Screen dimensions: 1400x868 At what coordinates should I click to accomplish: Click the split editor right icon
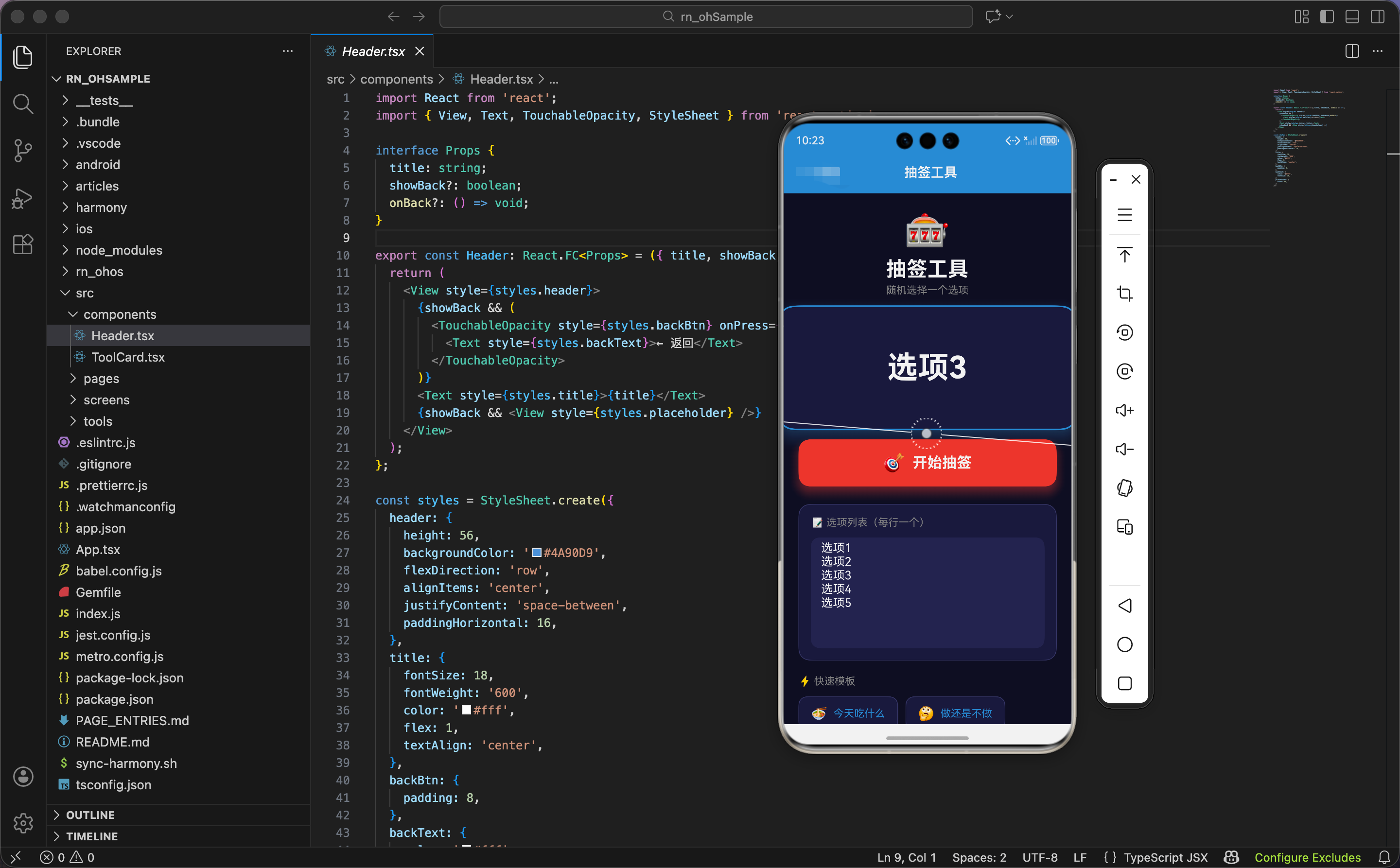point(1352,51)
